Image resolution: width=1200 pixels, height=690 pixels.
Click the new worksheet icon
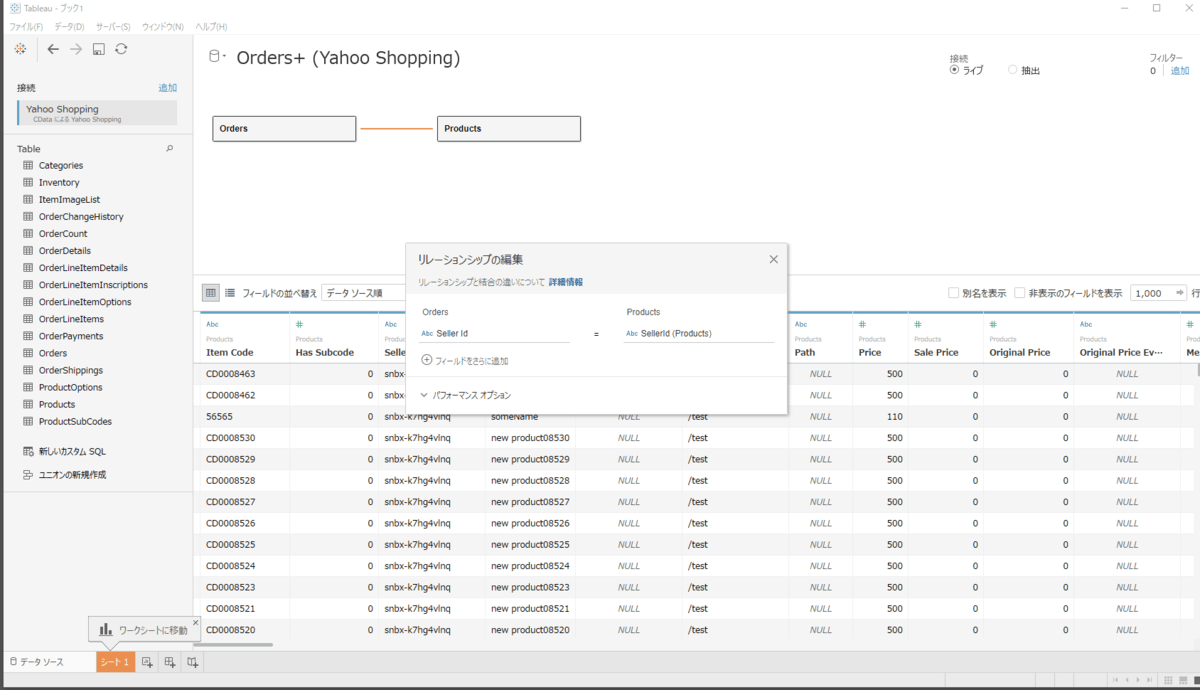click(147, 662)
